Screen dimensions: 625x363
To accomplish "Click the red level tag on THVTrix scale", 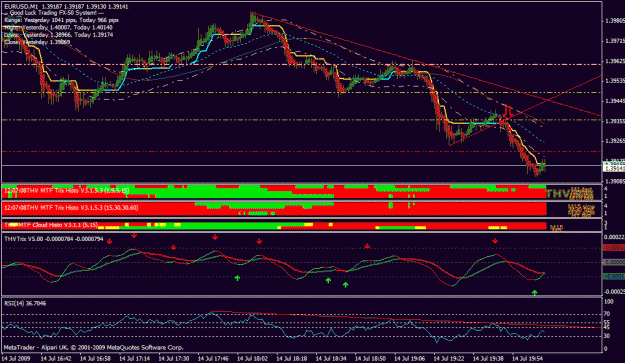I will (x=614, y=248).
